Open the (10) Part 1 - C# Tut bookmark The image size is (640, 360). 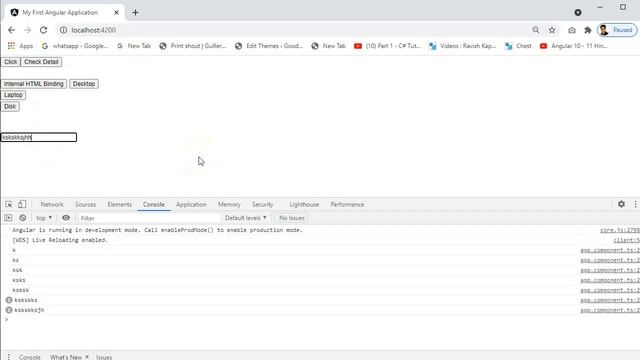387,46
